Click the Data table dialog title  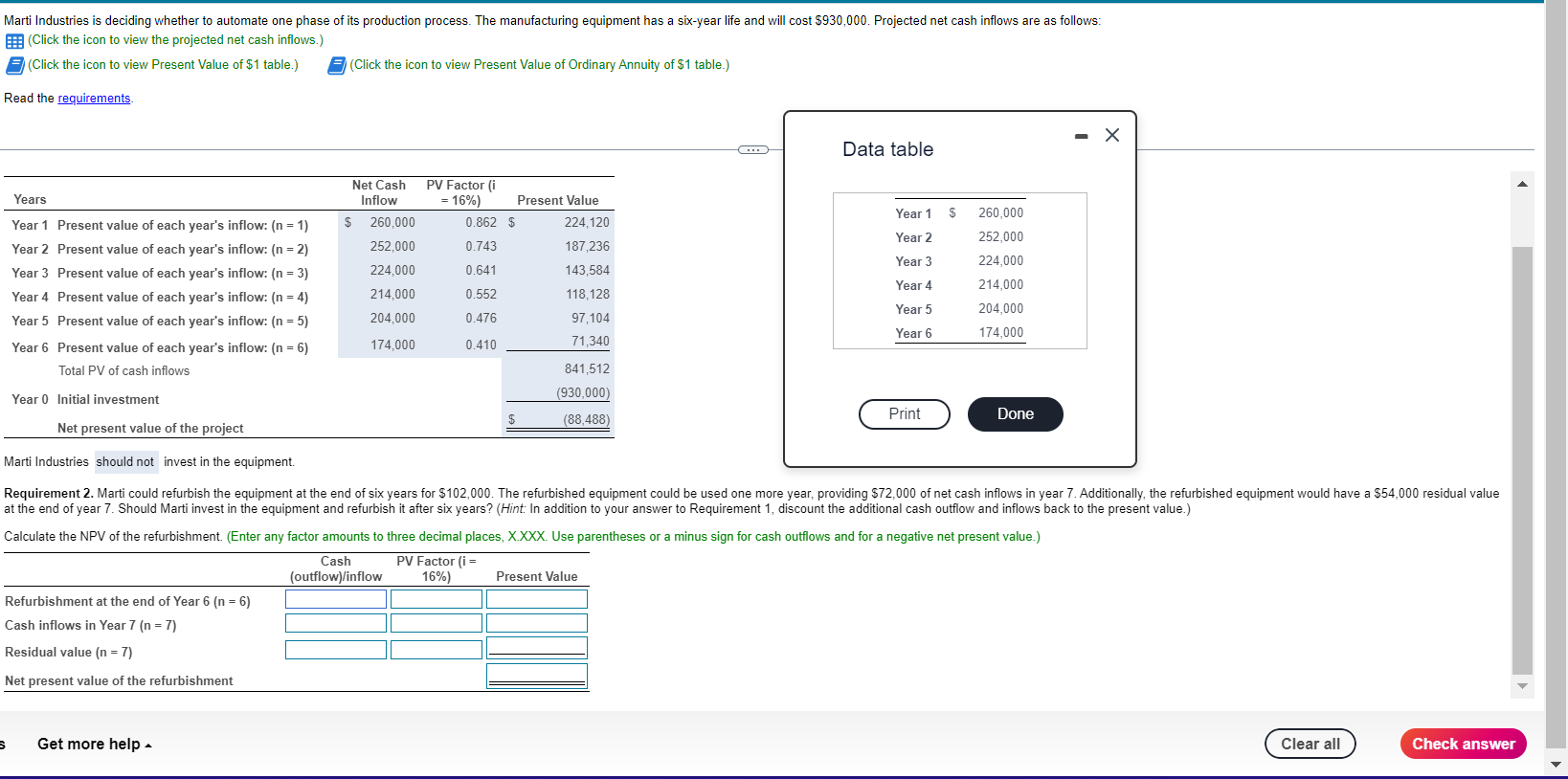point(887,149)
